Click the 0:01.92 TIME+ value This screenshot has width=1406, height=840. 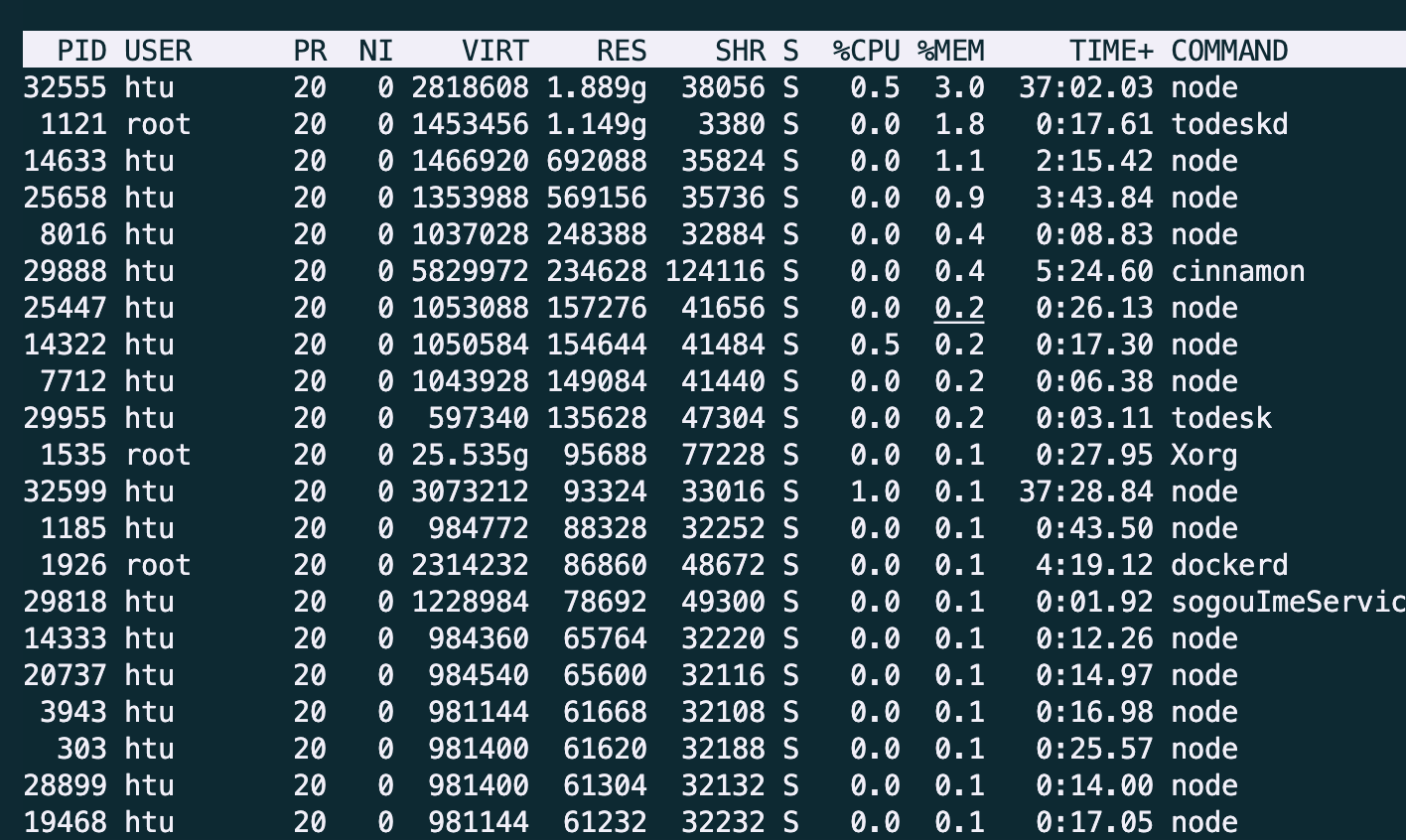click(x=1095, y=602)
